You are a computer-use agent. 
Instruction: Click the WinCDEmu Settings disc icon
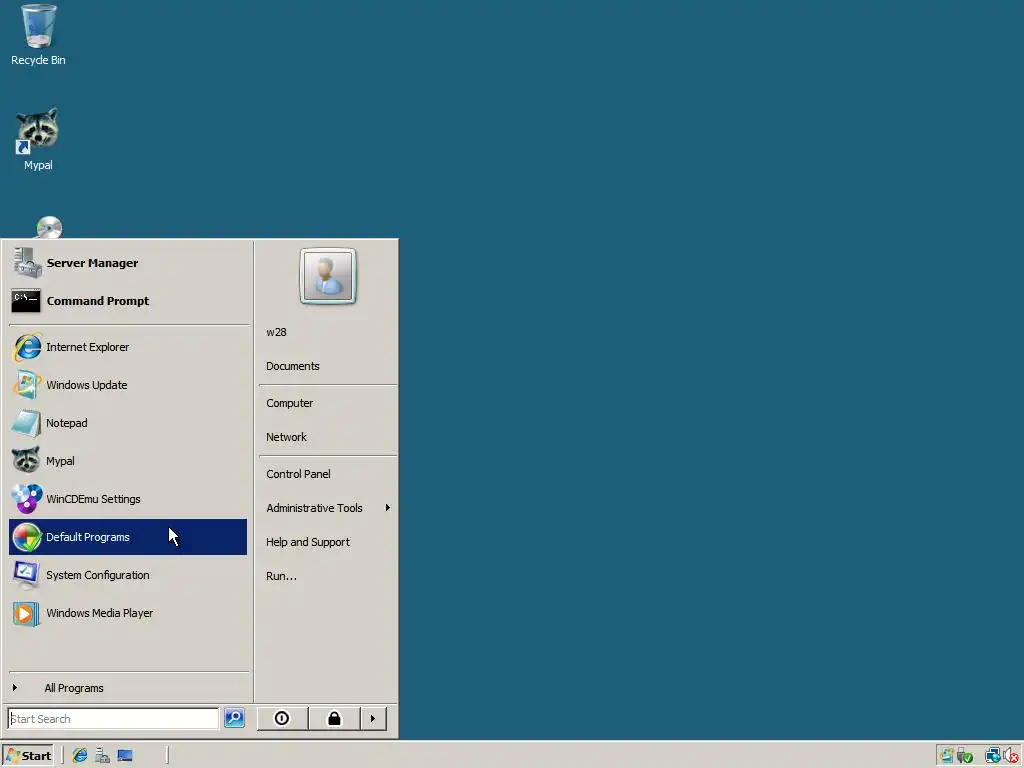pos(27,499)
